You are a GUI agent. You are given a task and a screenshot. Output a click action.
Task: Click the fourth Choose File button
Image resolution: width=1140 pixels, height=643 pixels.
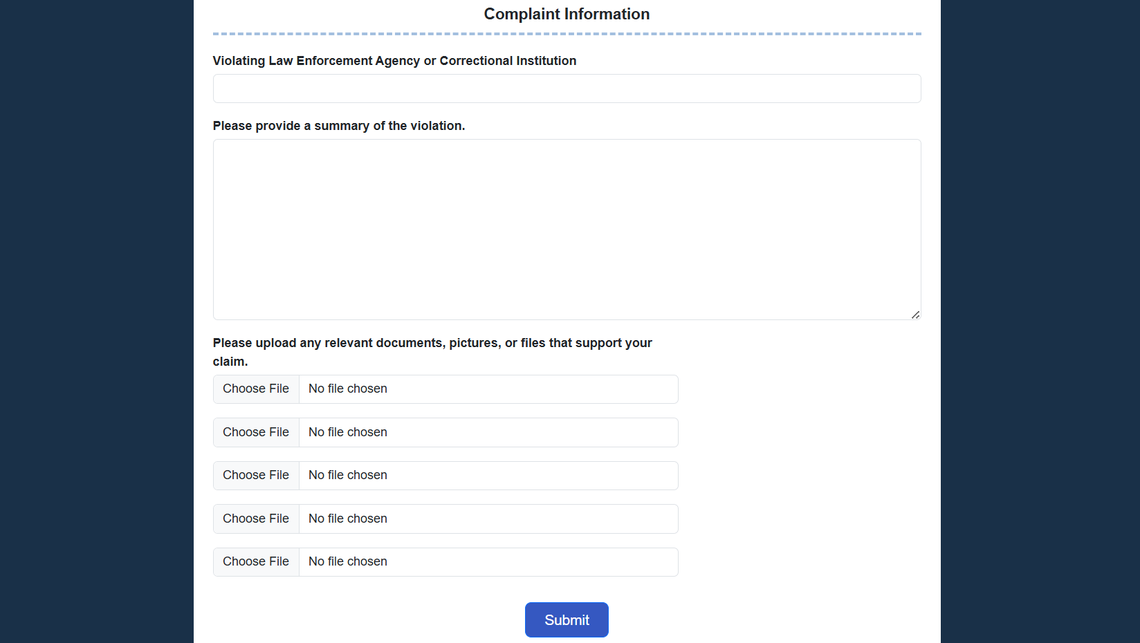coord(255,518)
